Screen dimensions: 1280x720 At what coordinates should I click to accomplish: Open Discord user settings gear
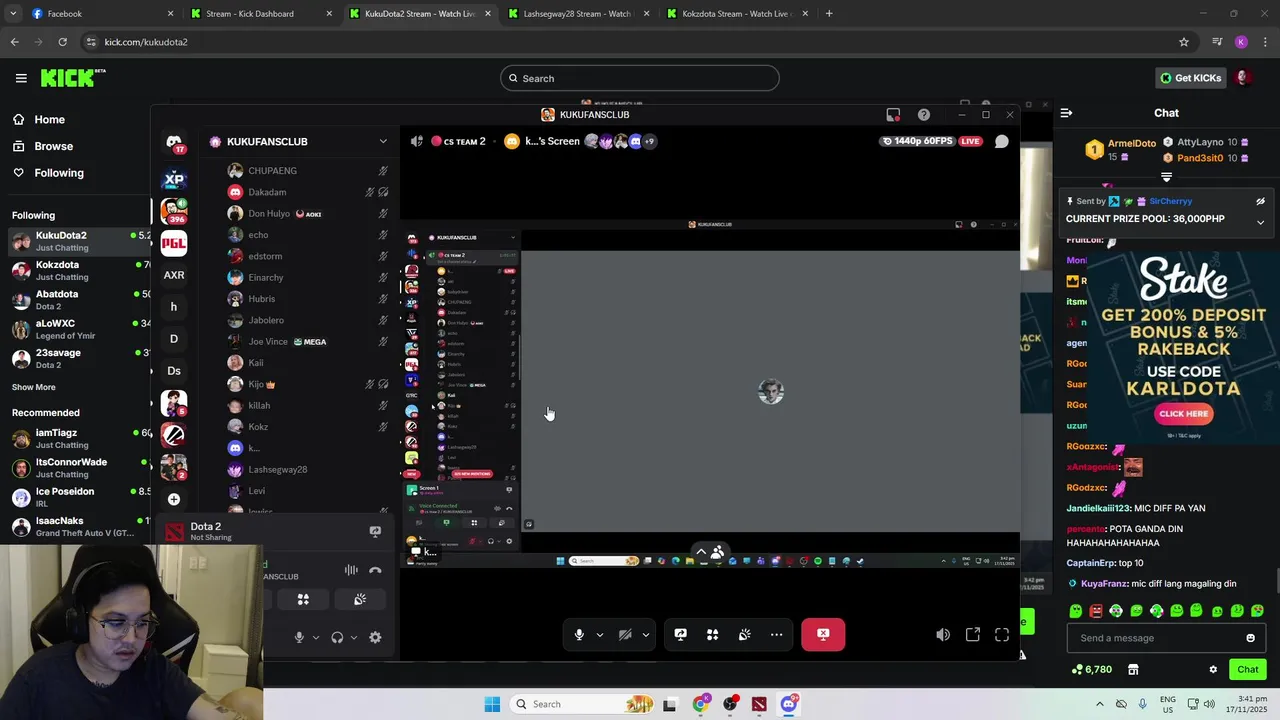[375, 637]
